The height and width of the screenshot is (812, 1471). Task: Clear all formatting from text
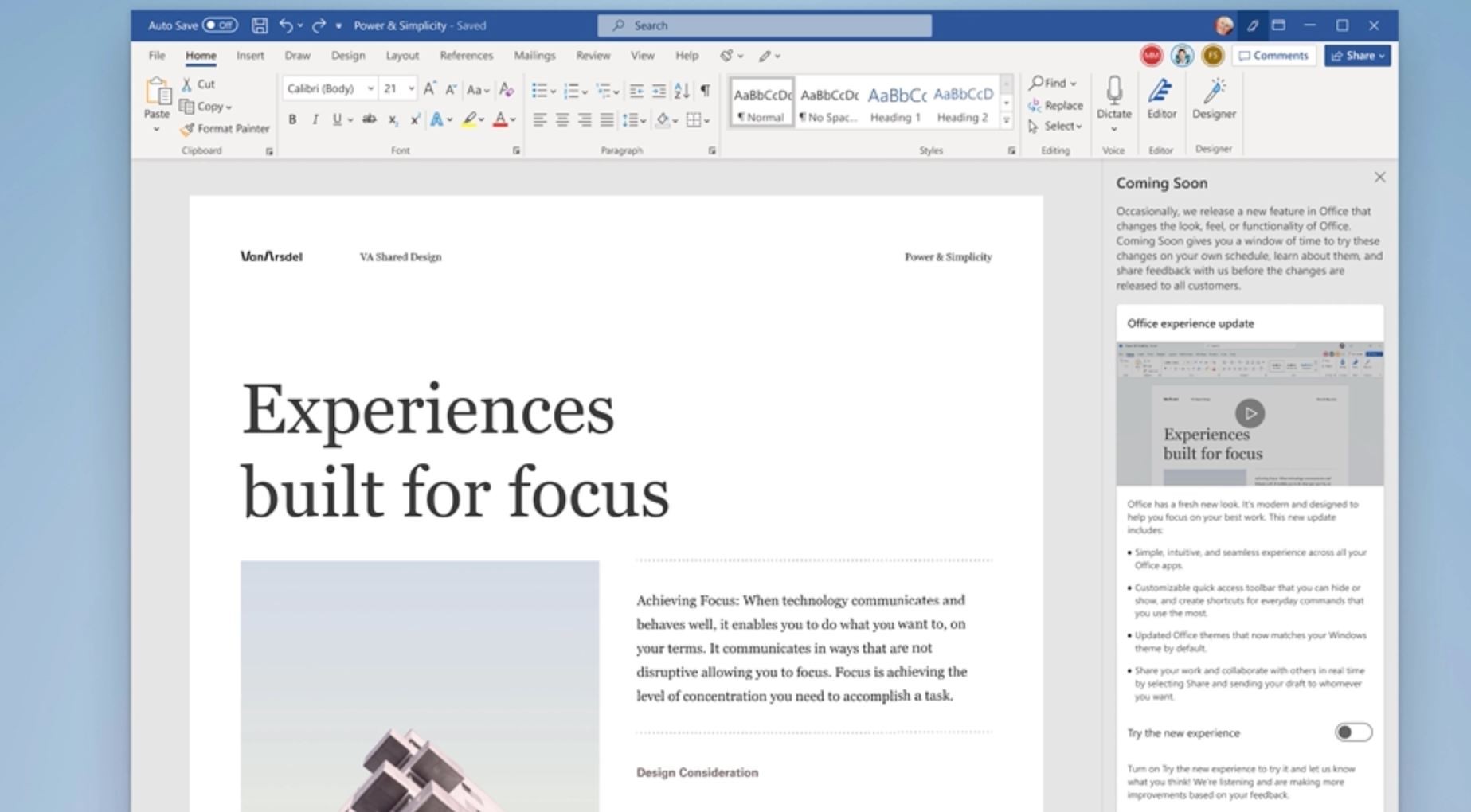click(507, 89)
